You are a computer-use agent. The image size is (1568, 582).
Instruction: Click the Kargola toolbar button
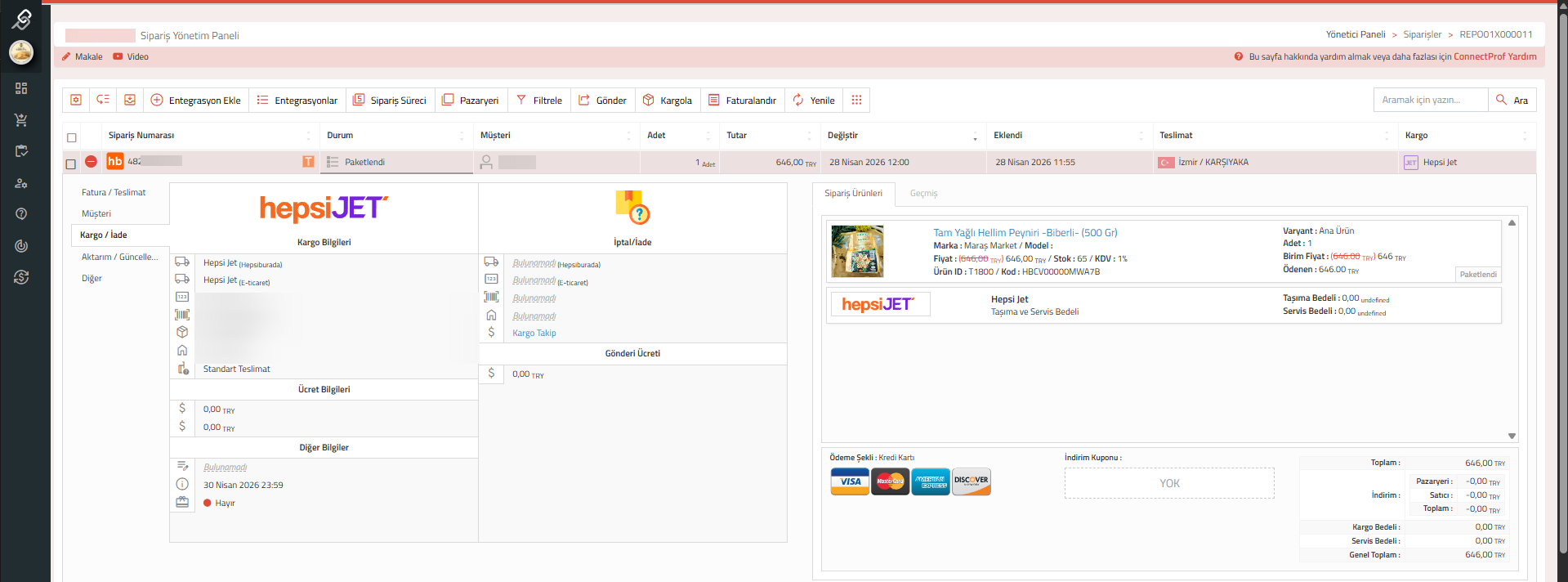pyautogui.click(x=668, y=100)
